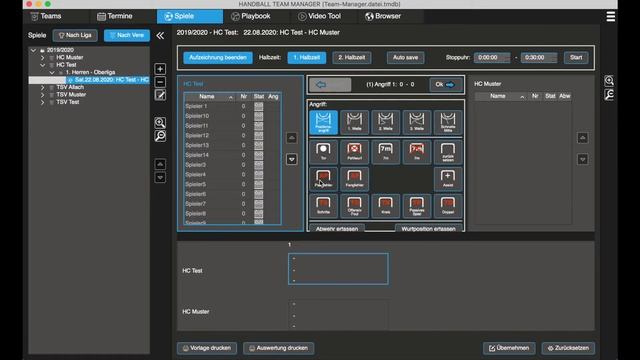The width and height of the screenshot is (640, 360).
Task: Start the Stoppuhr timer
Action: point(576,58)
